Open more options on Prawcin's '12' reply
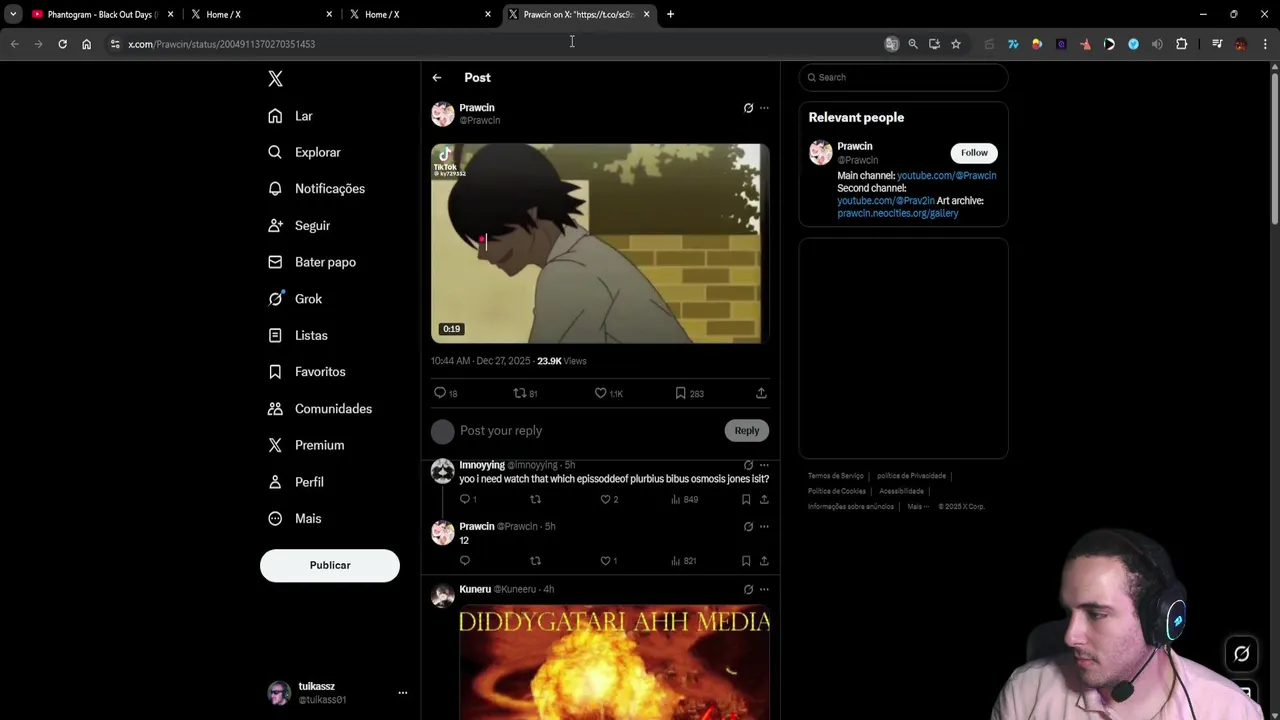 point(764,527)
